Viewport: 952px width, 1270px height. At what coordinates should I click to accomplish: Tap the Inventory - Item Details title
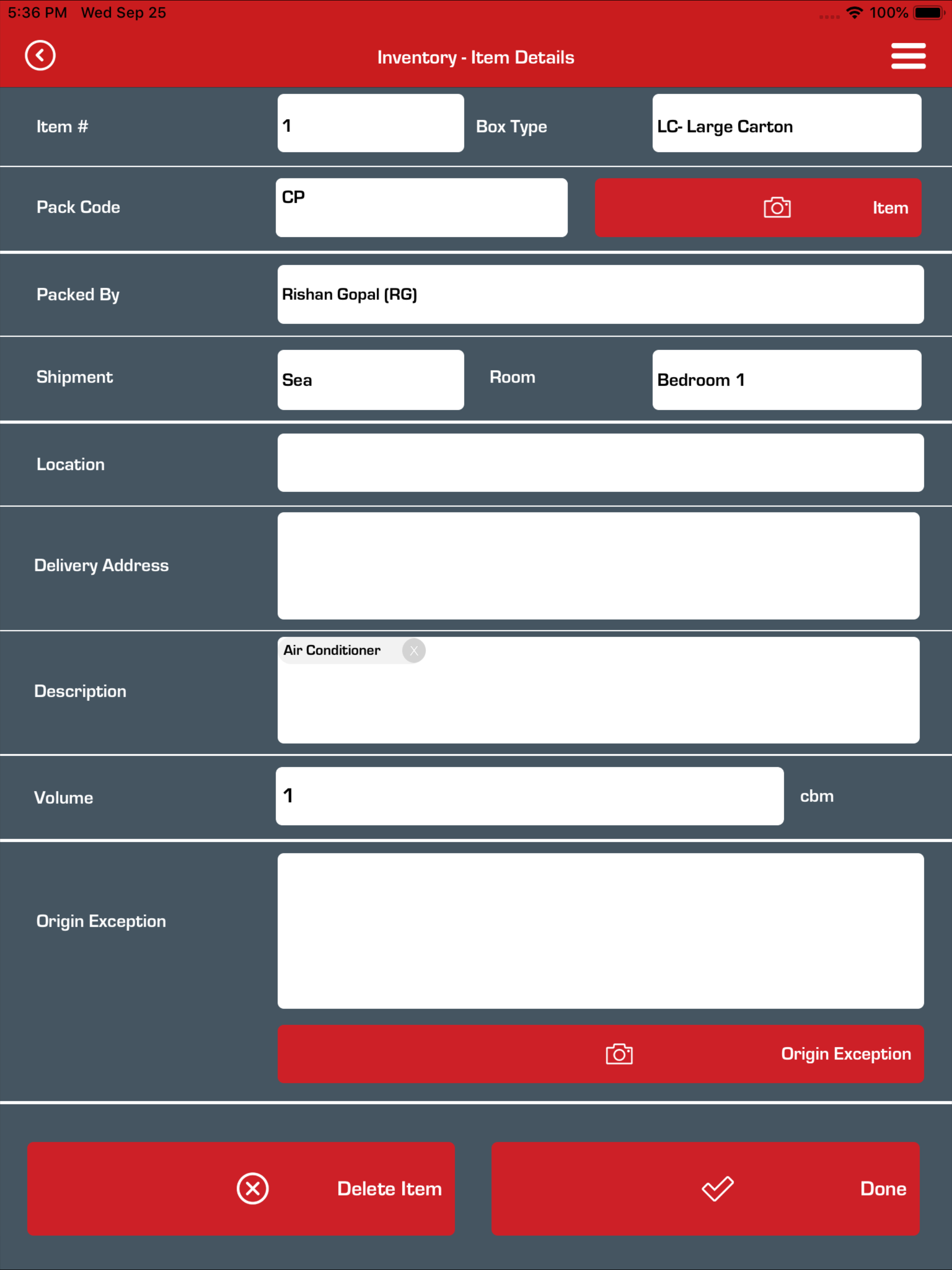click(x=476, y=58)
